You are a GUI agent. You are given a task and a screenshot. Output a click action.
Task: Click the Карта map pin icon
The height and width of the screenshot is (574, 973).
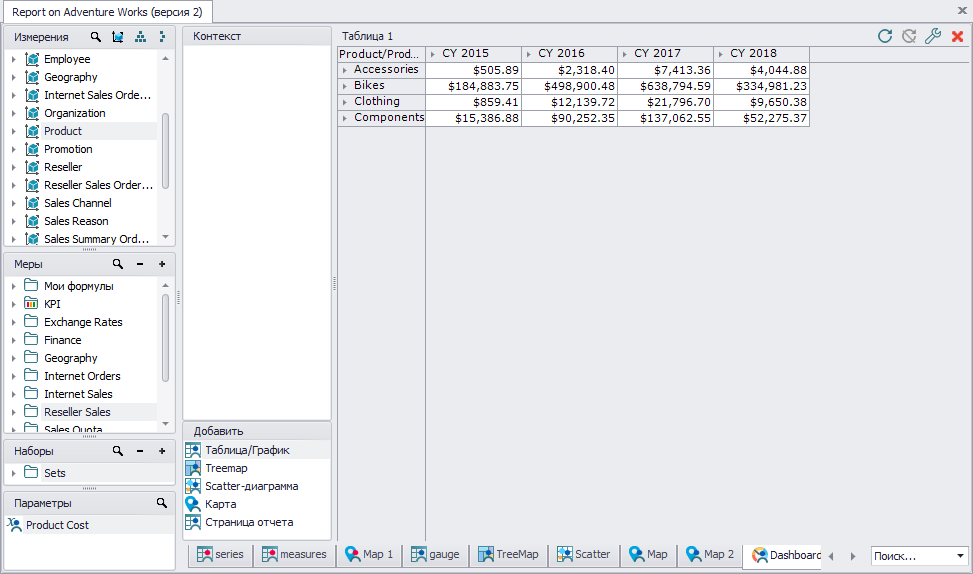(x=193, y=504)
